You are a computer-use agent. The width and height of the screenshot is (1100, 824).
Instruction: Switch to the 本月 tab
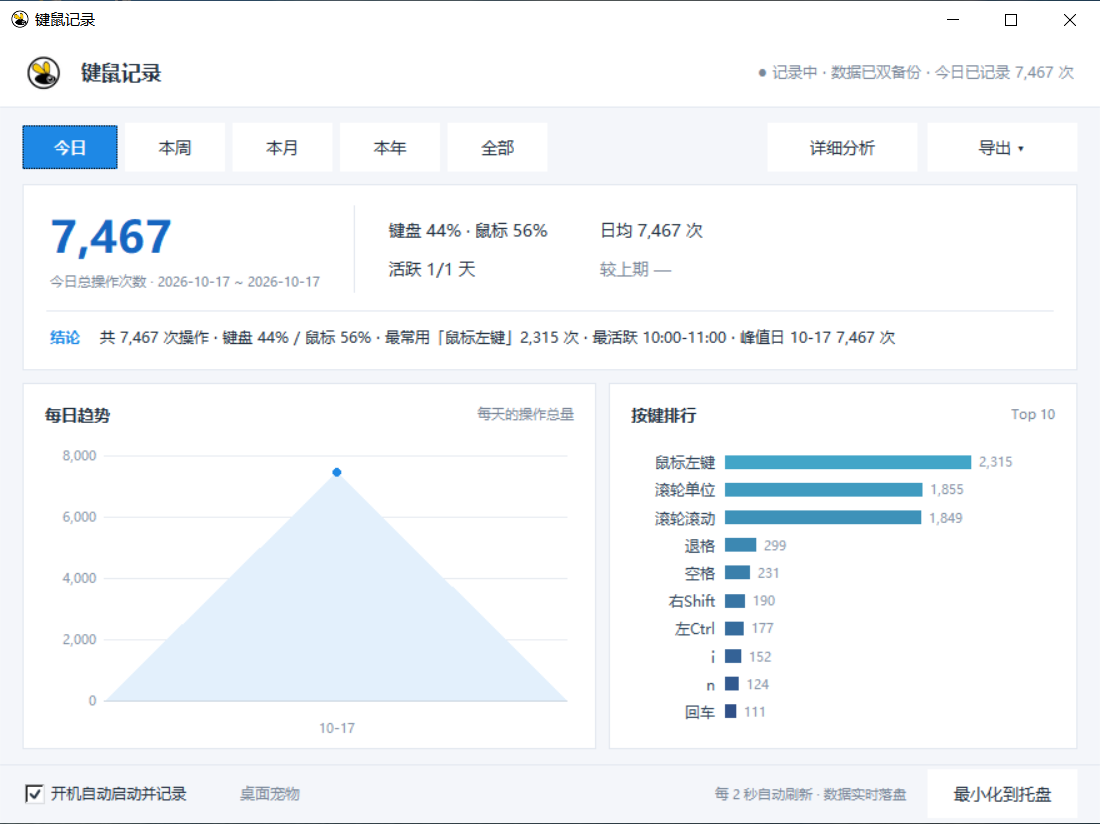pyautogui.click(x=282, y=147)
